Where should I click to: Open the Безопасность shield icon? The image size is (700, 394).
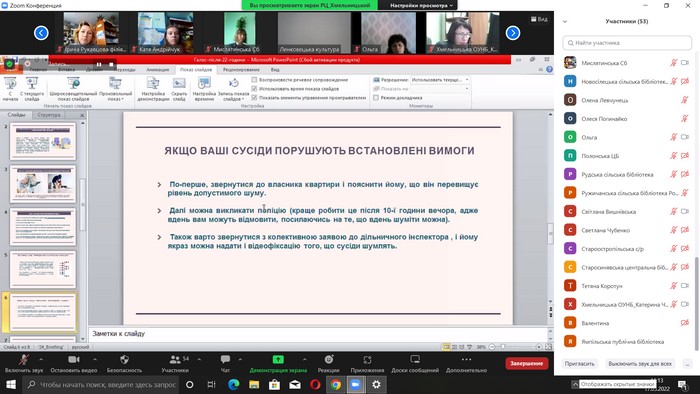(x=124, y=360)
